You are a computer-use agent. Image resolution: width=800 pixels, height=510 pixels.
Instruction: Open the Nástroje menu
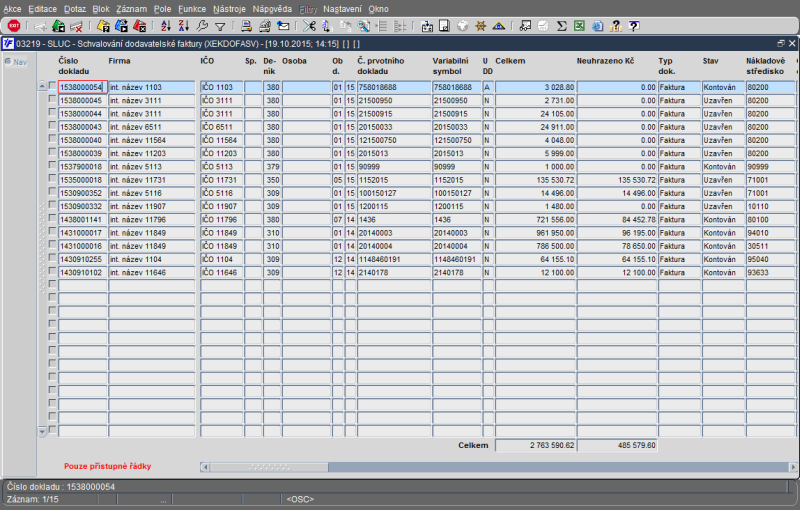229,9
